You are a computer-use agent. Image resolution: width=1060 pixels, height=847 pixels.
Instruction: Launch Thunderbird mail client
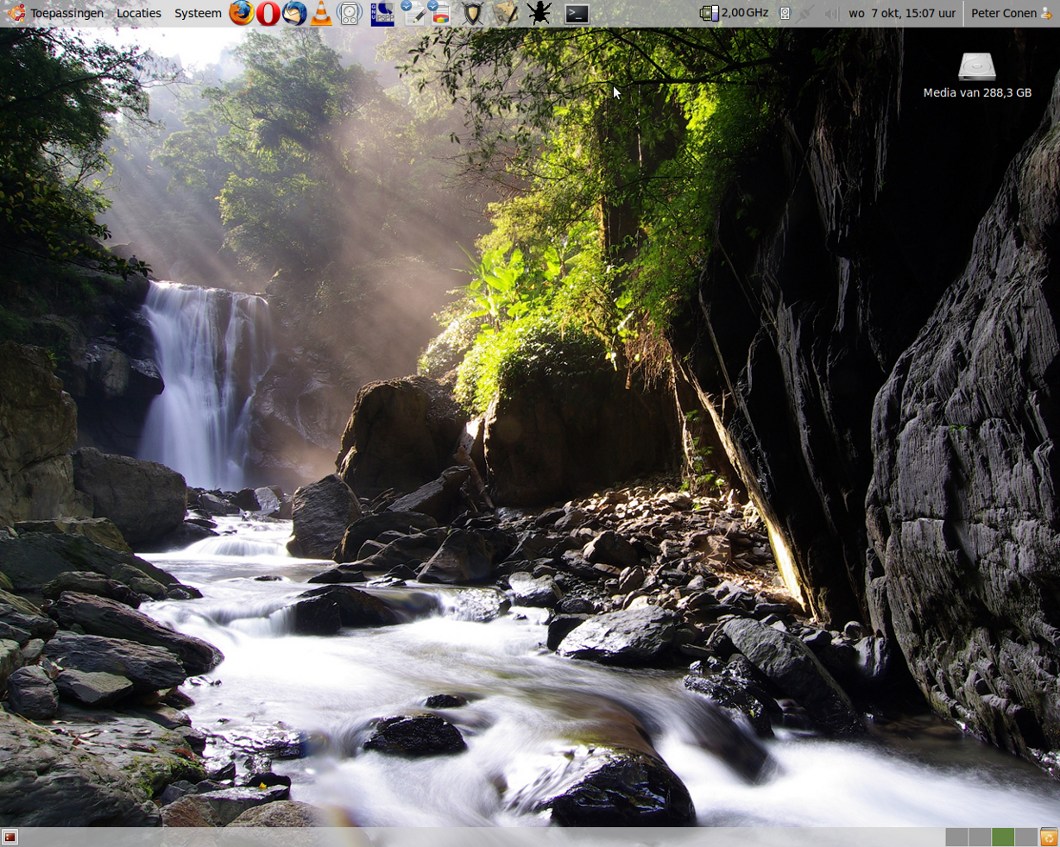tap(294, 13)
